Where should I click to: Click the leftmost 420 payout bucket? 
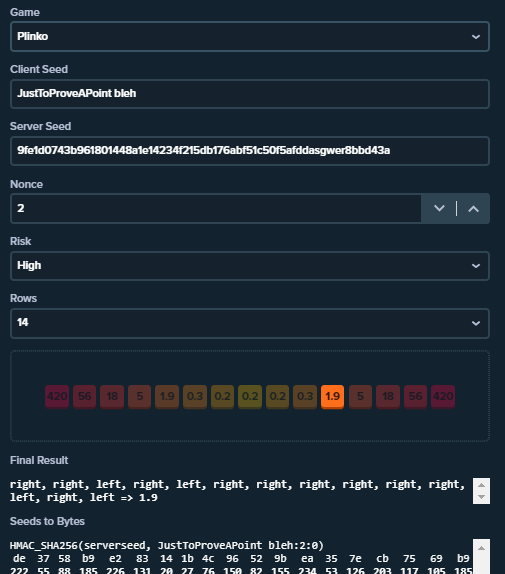pos(57,396)
